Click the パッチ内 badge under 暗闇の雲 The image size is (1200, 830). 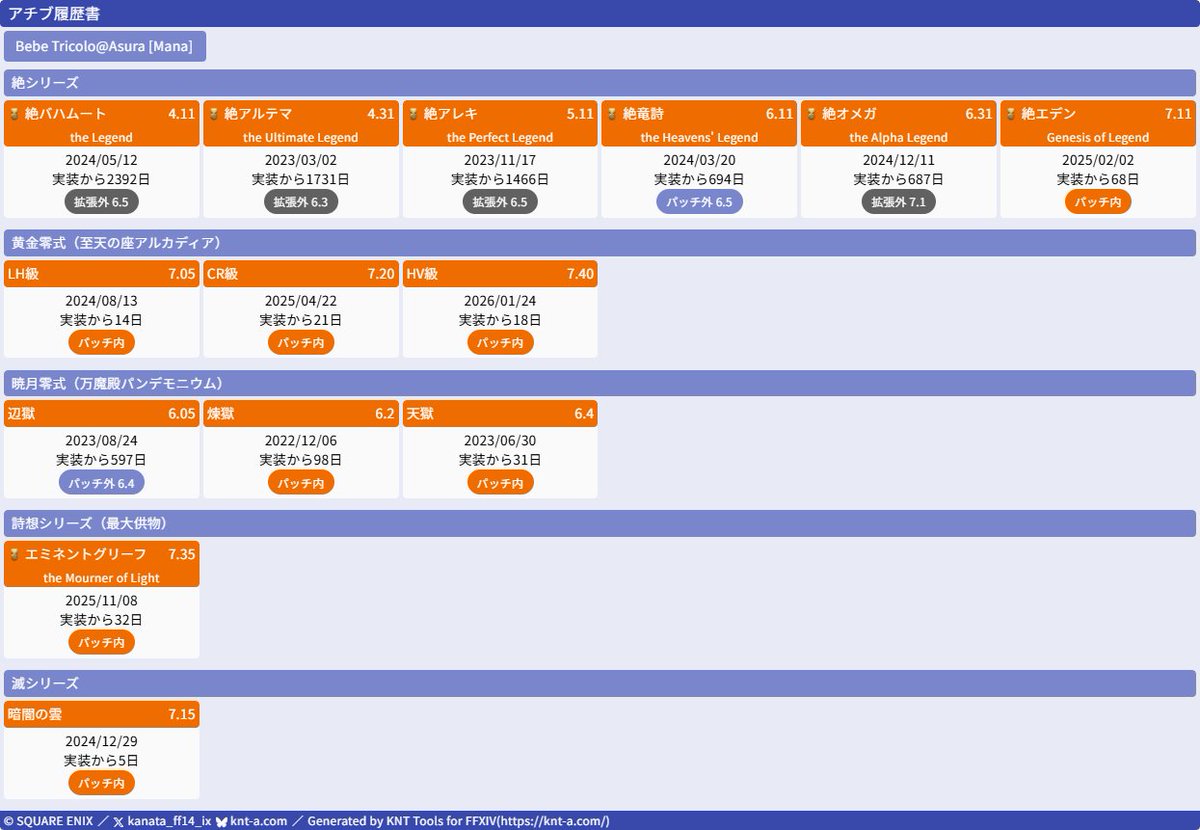click(102, 783)
